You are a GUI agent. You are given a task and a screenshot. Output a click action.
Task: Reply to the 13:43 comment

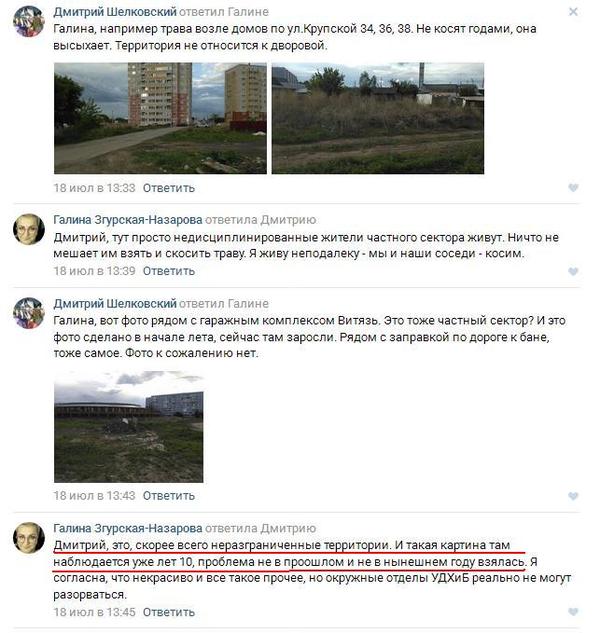(x=169, y=496)
